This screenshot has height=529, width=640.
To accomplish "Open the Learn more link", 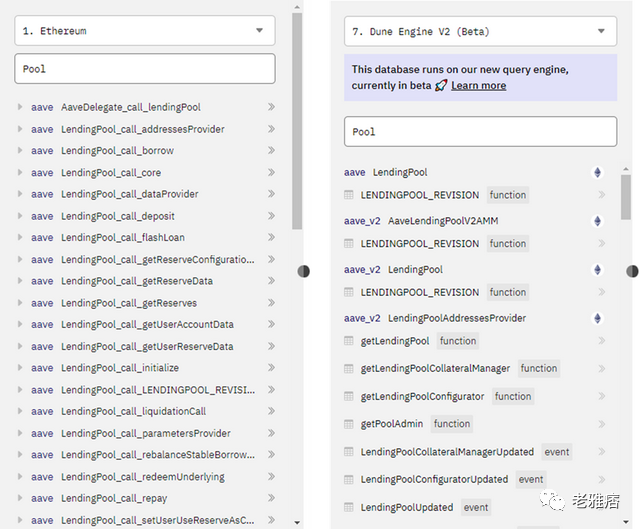I will click(x=478, y=86).
